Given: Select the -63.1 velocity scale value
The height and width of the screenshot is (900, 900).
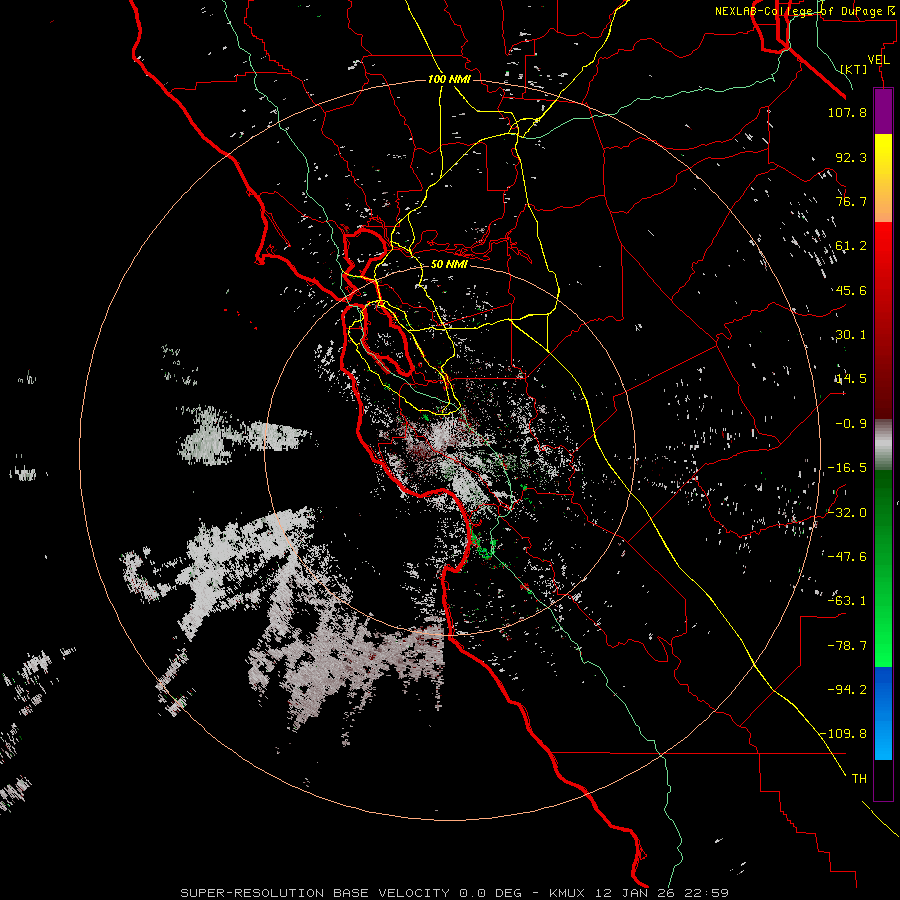Looking at the screenshot, I should pyautogui.click(x=847, y=601).
